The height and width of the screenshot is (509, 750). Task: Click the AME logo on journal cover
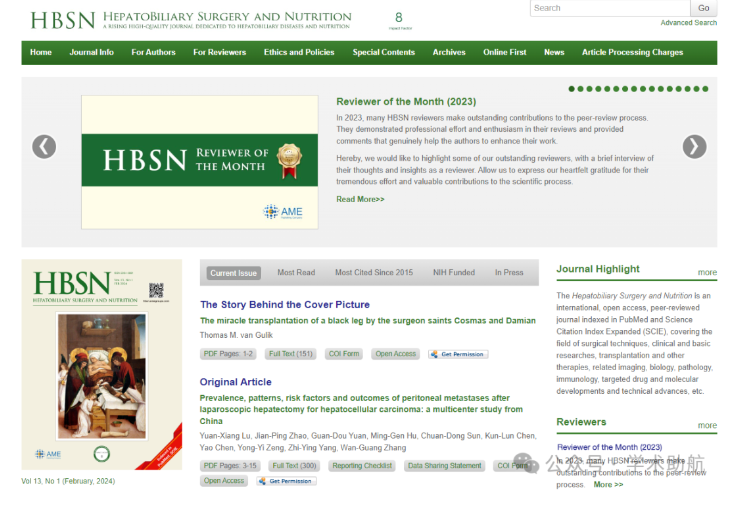coord(48,454)
